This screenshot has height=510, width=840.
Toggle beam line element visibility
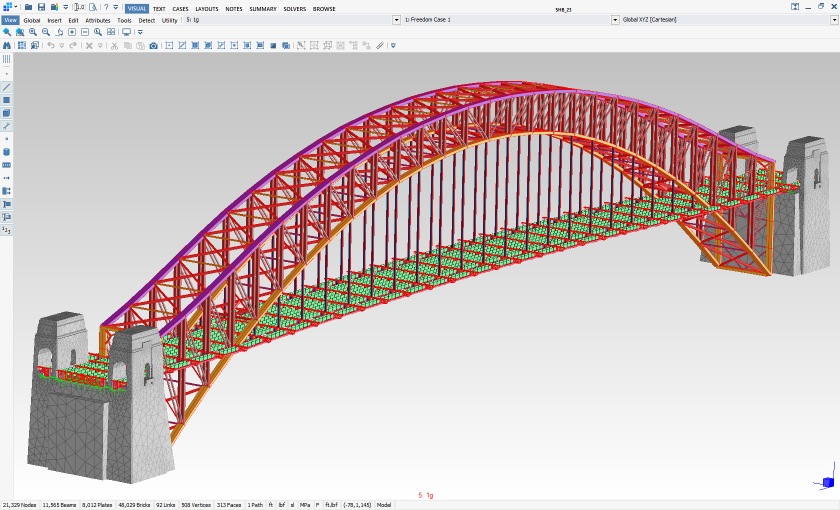point(6,87)
